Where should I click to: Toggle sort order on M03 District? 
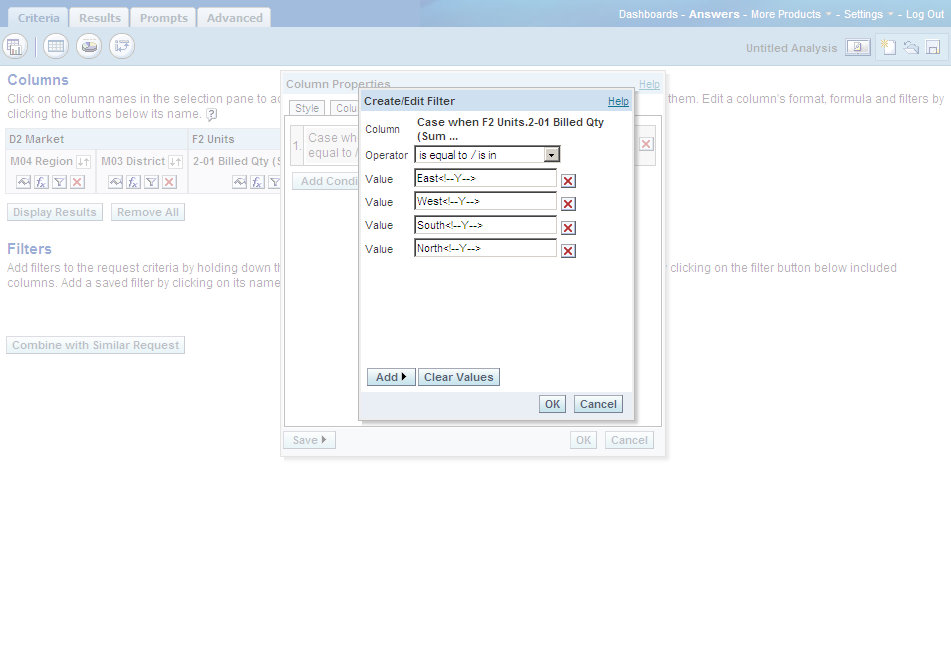pos(174,160)
